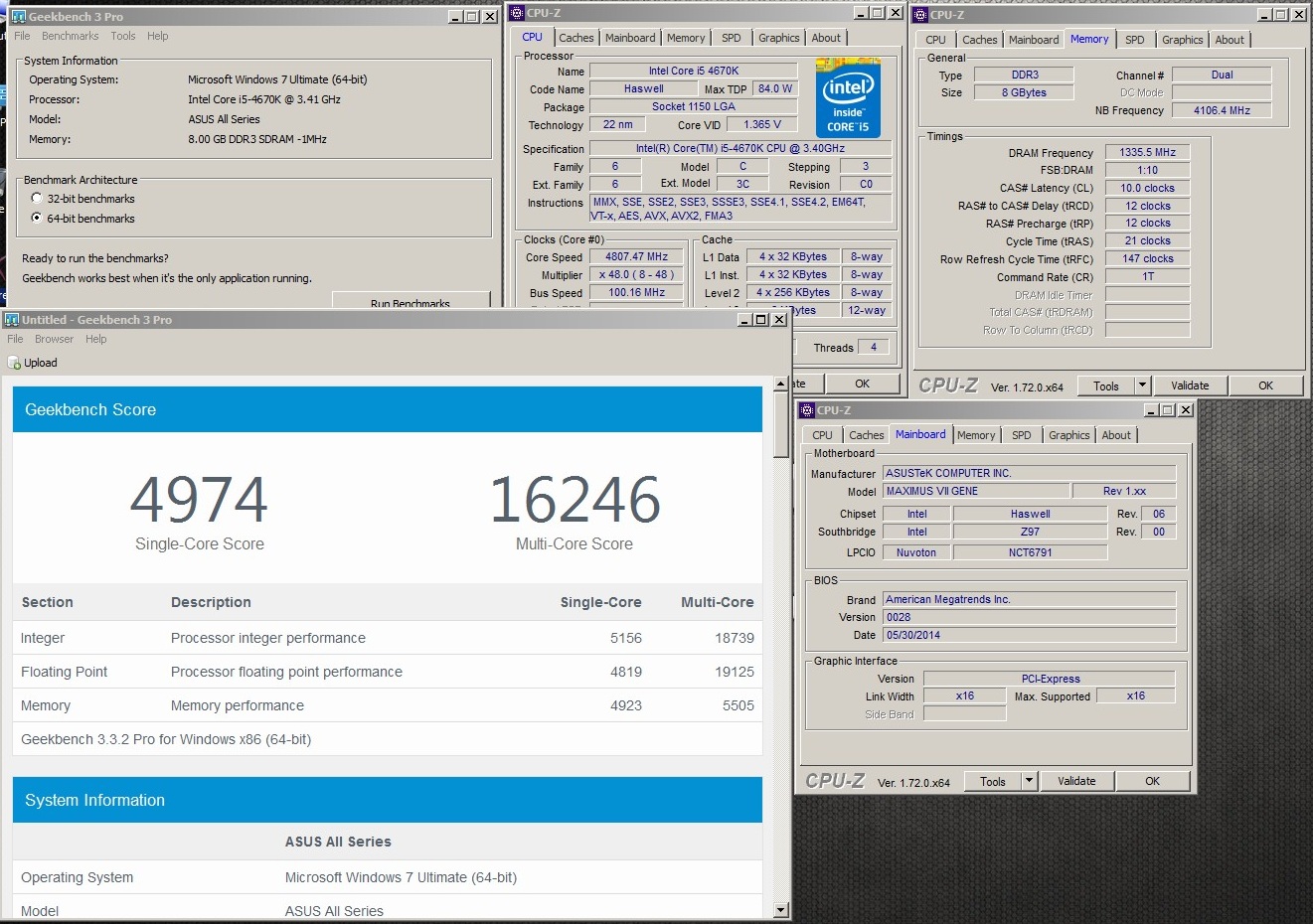Open Help menu in Geekbench 3 Pro window

158,36
